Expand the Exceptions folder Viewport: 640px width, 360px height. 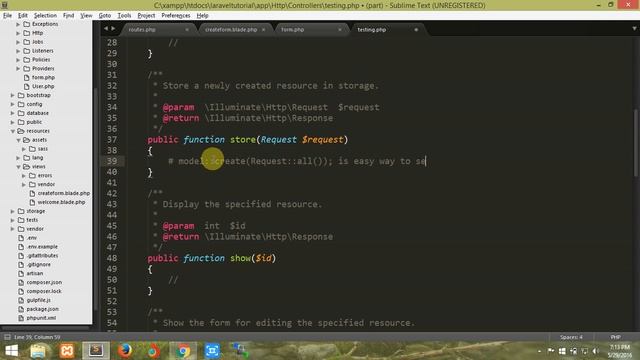pos(18,24)
